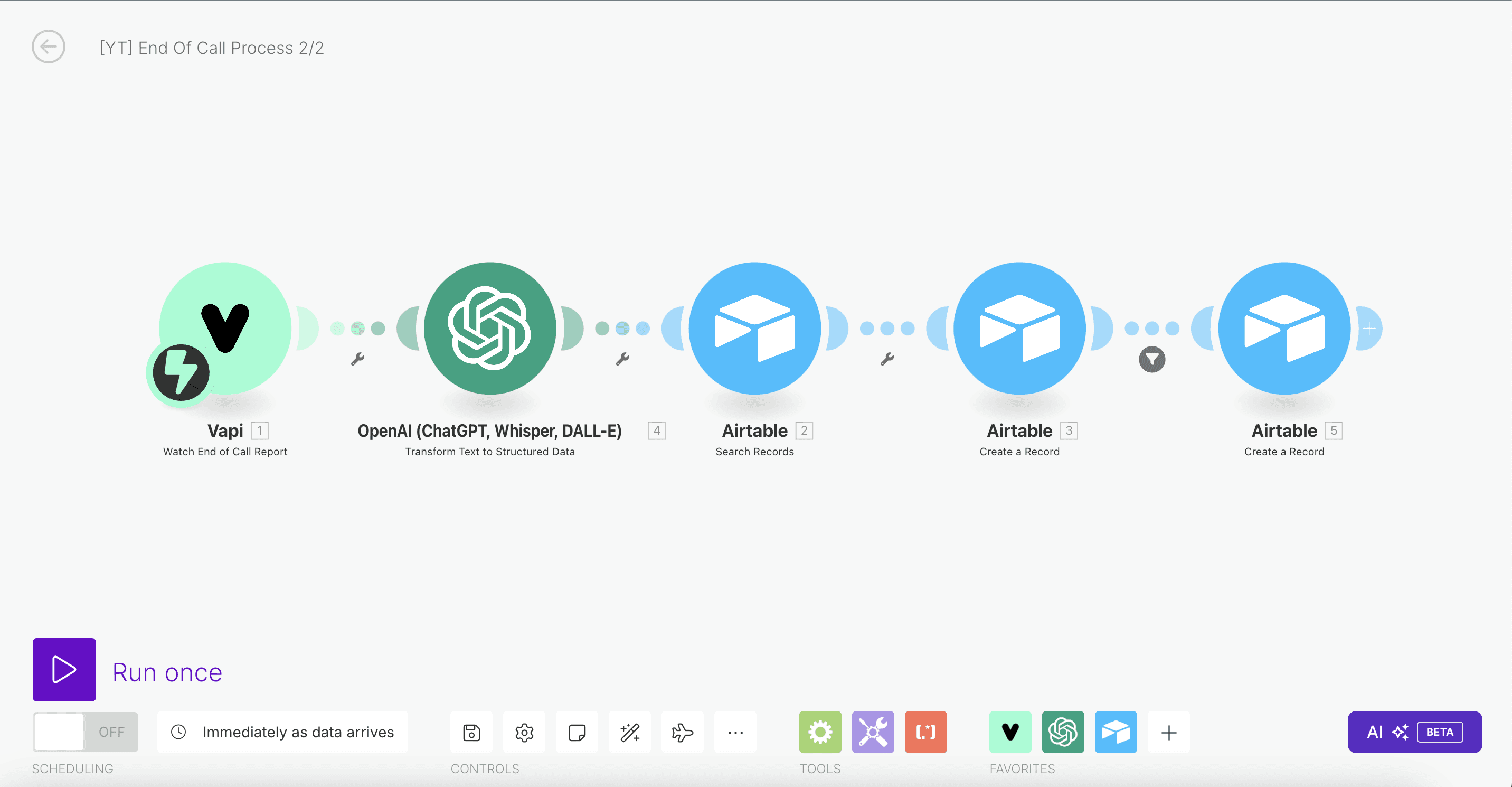Open the filter between Airtable 3 and 5

click(1151, 360)
